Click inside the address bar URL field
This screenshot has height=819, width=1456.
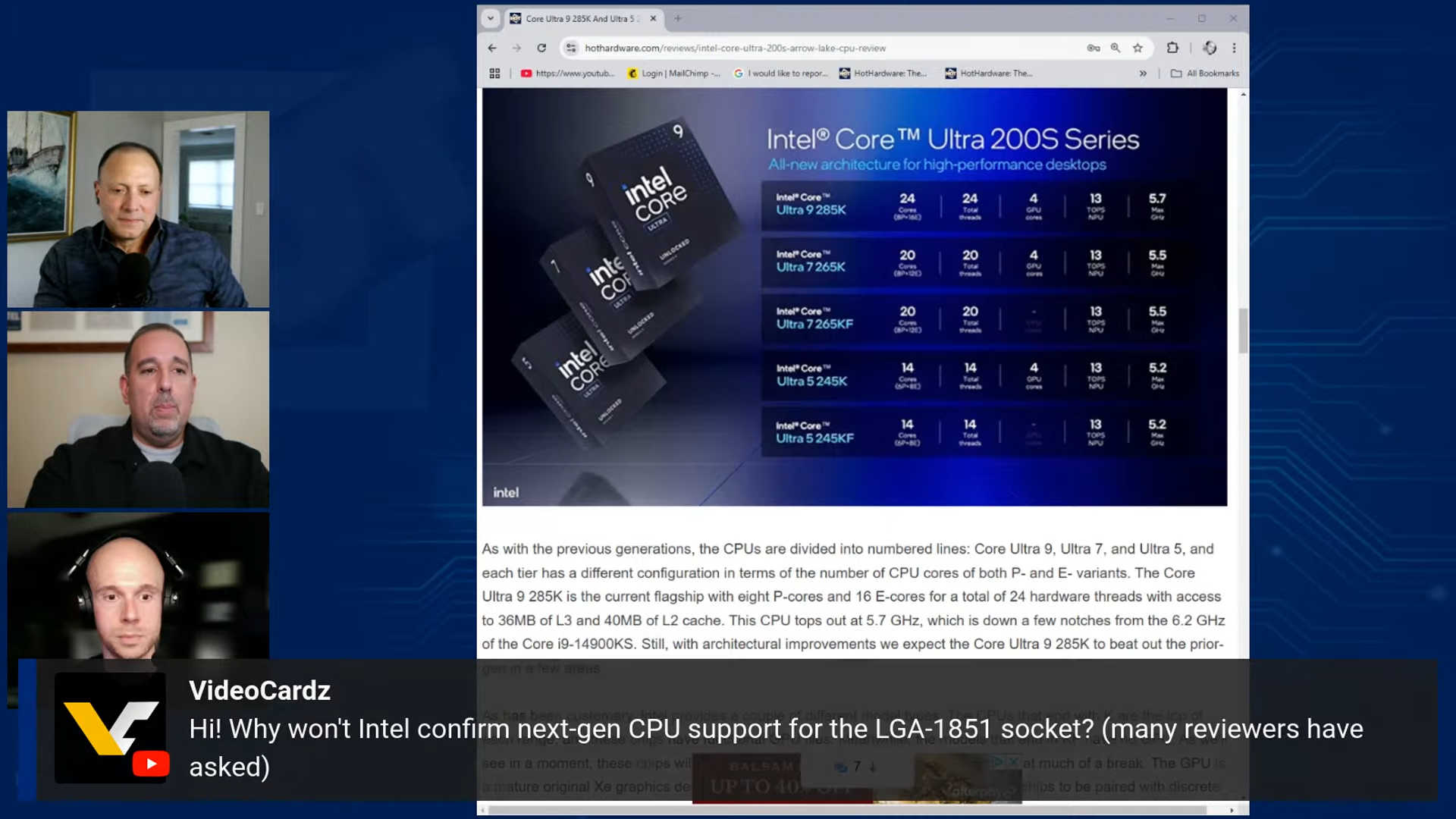point(758,47)
